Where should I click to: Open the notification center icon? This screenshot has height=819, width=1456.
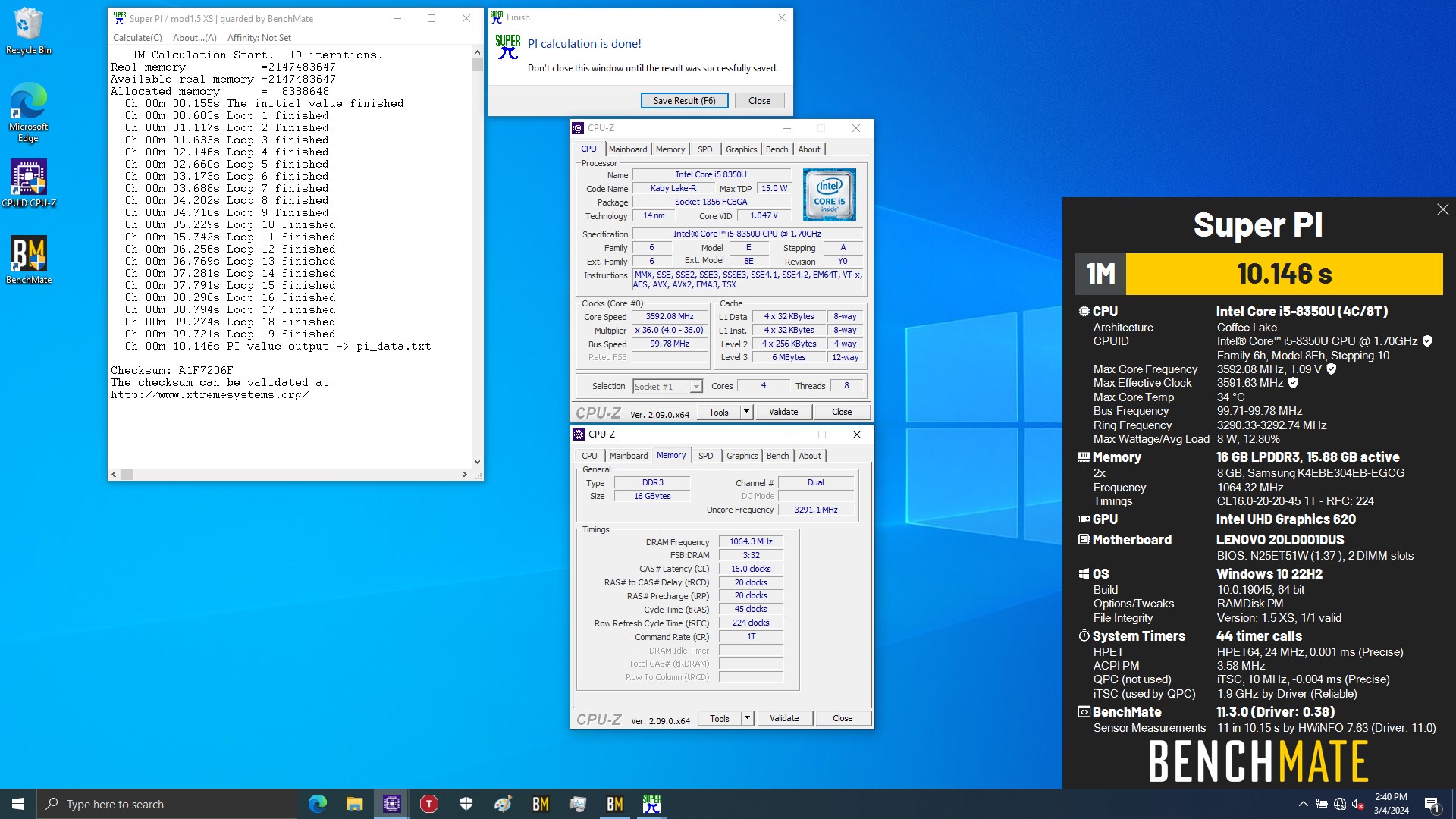(1432, 804)
